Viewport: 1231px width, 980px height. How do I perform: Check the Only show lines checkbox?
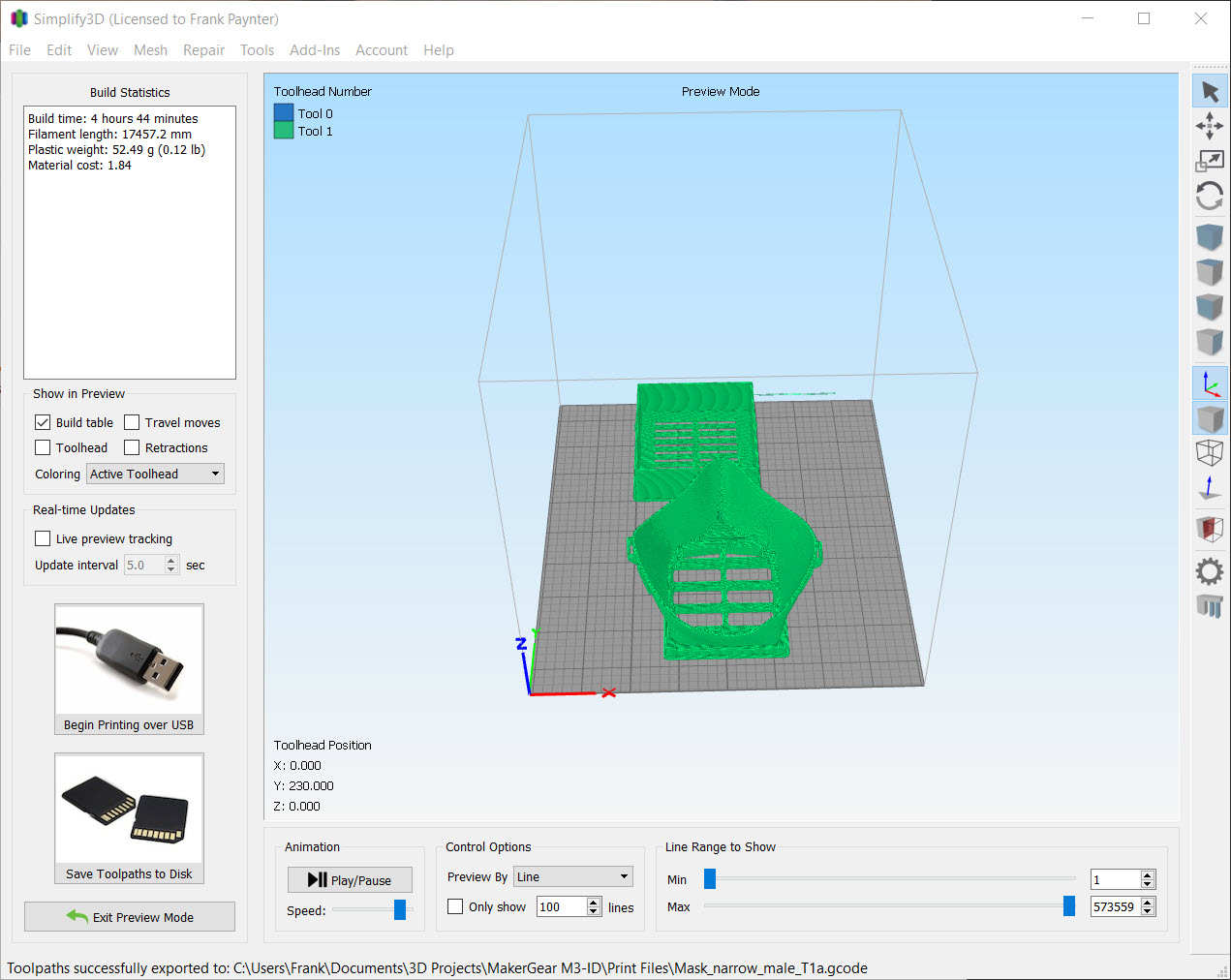point(455,906)
